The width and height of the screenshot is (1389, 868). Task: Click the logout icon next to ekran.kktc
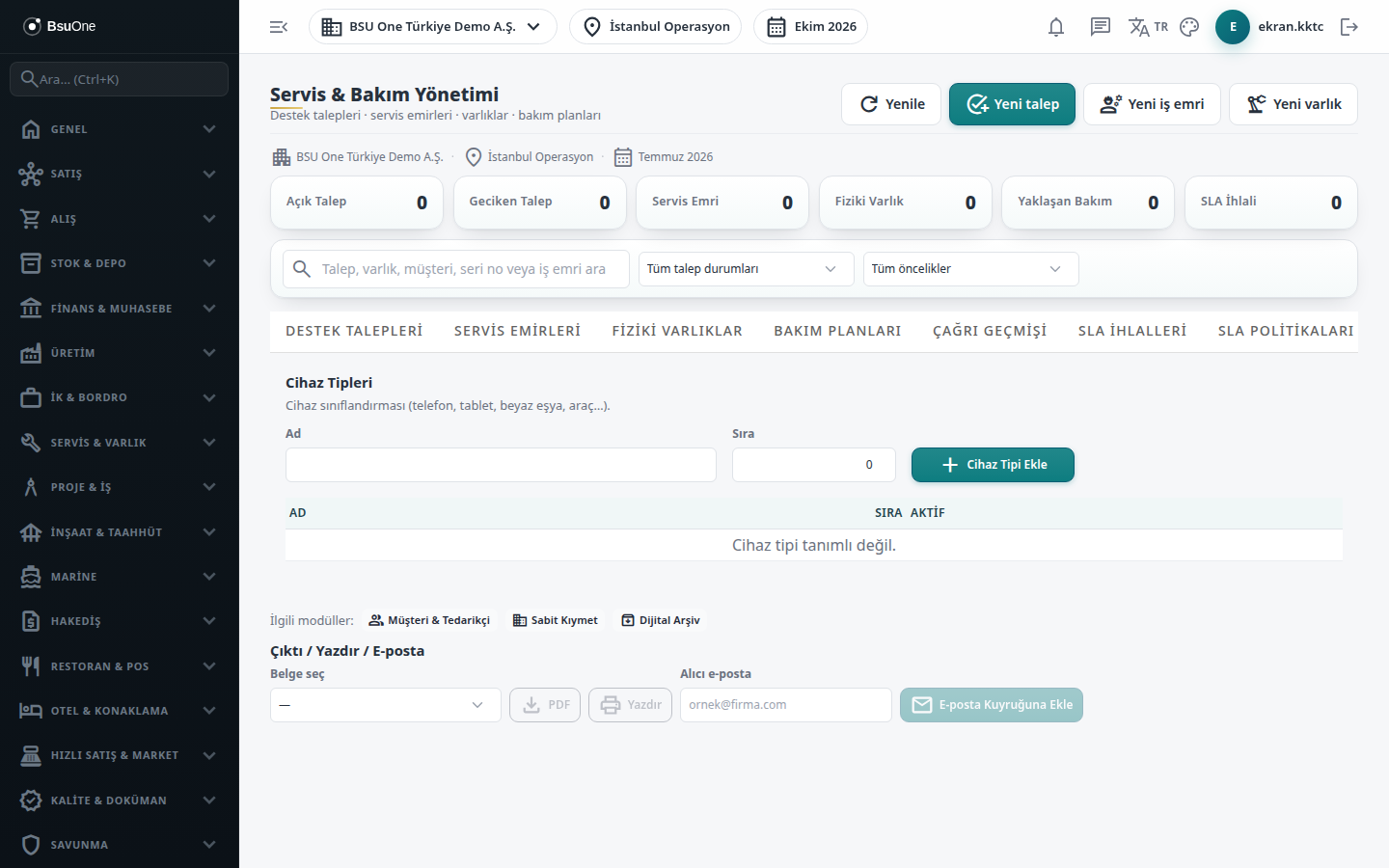[1349, 27]
